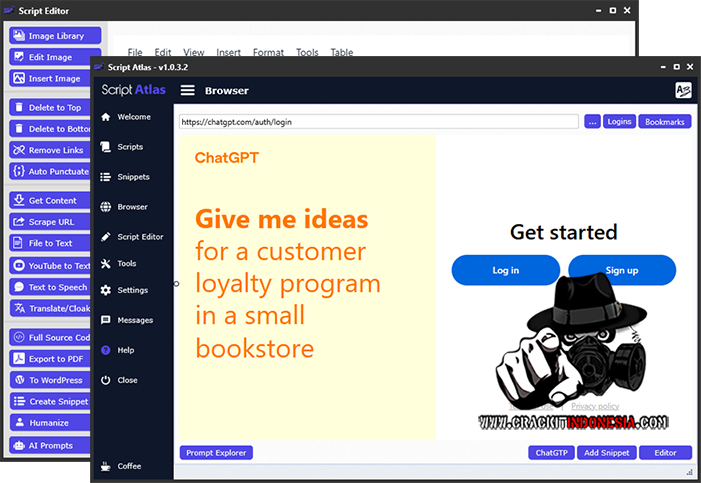Click the Prompt Explorer button
Screen dimensions: 701x483
click(216, 453)
